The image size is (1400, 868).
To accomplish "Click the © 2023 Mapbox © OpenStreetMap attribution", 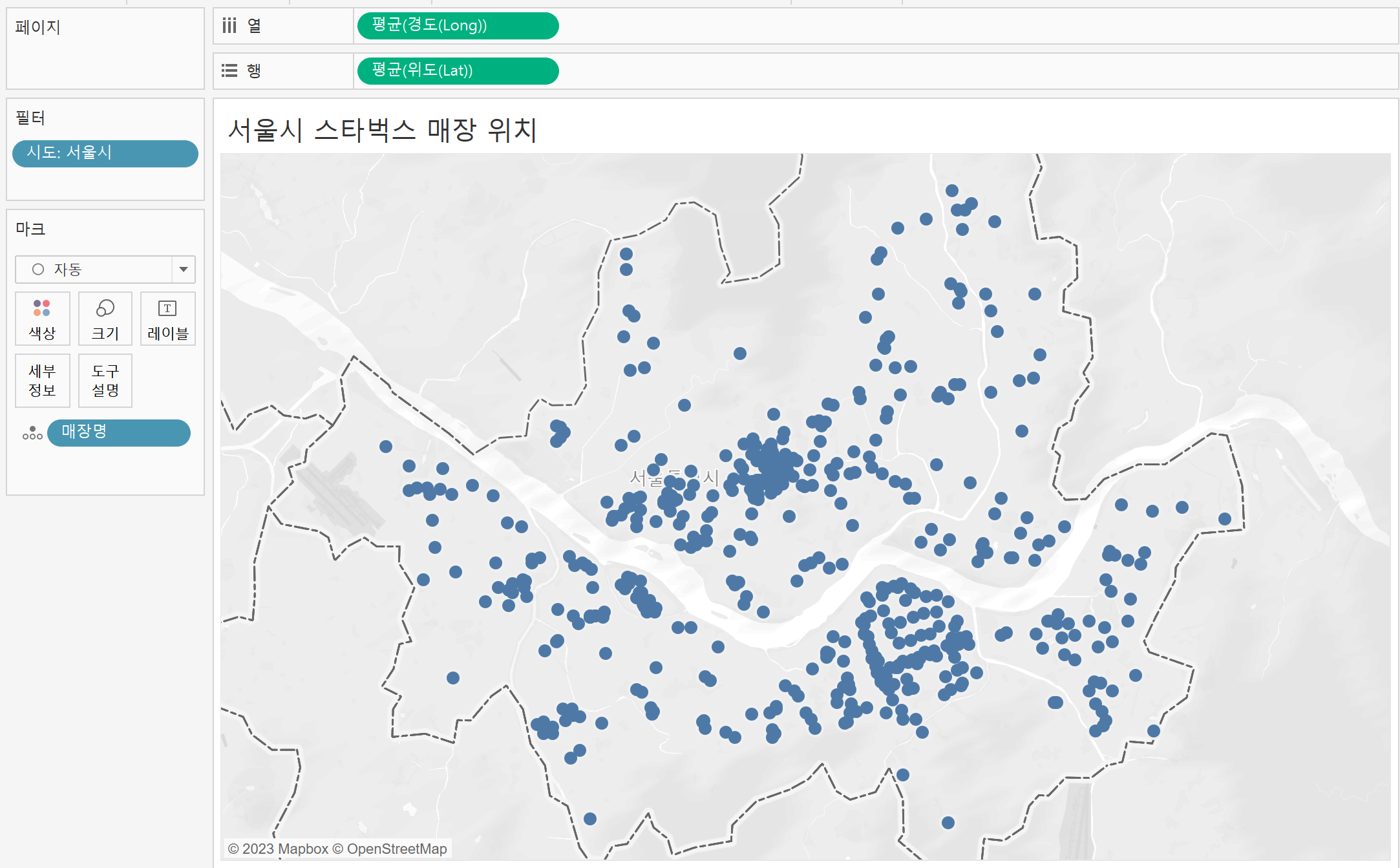I will tap(337, 849).
